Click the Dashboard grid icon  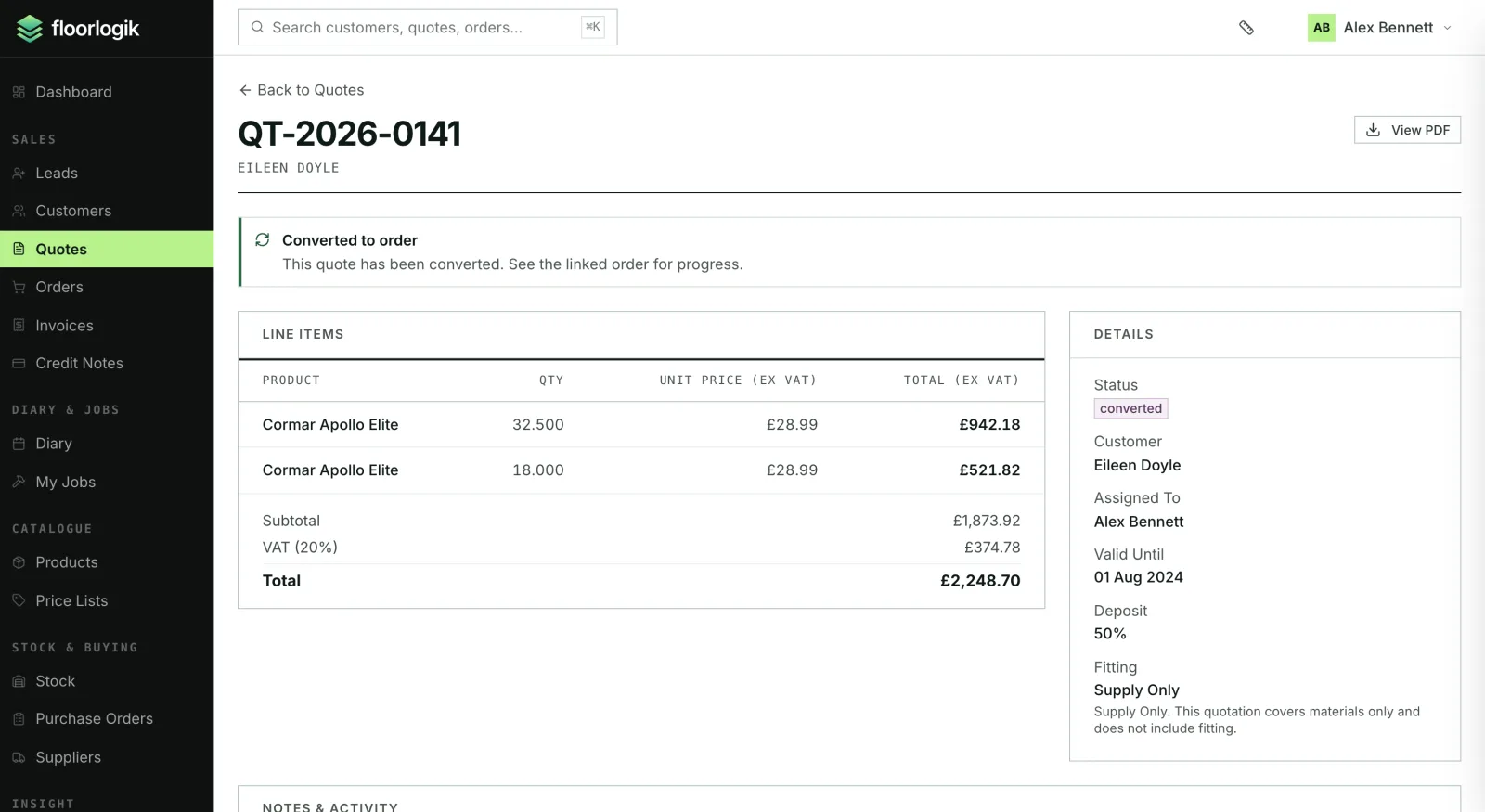pos(19,92)
